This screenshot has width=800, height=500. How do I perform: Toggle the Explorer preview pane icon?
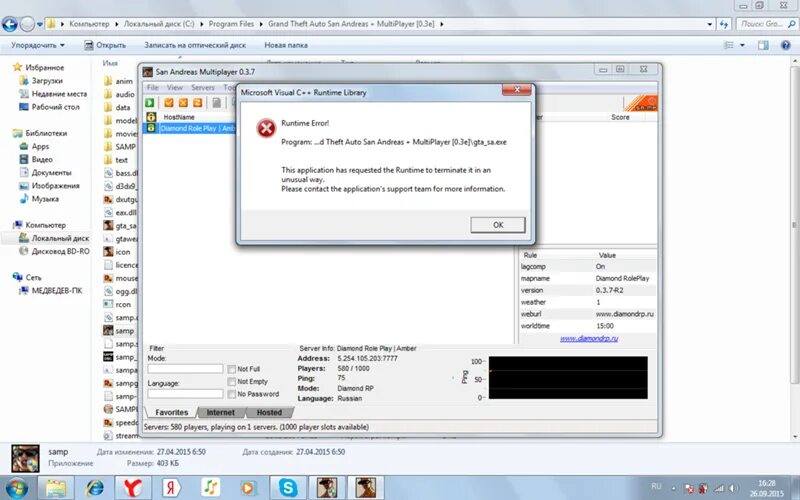coord(763,45)
